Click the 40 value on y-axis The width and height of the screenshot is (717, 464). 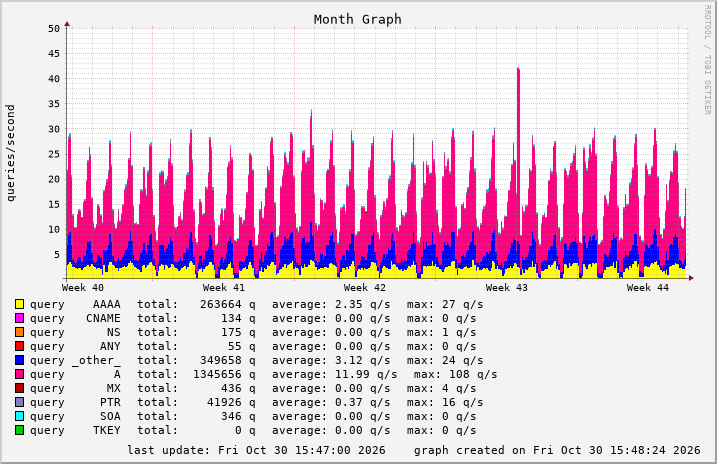coord(54,79)
